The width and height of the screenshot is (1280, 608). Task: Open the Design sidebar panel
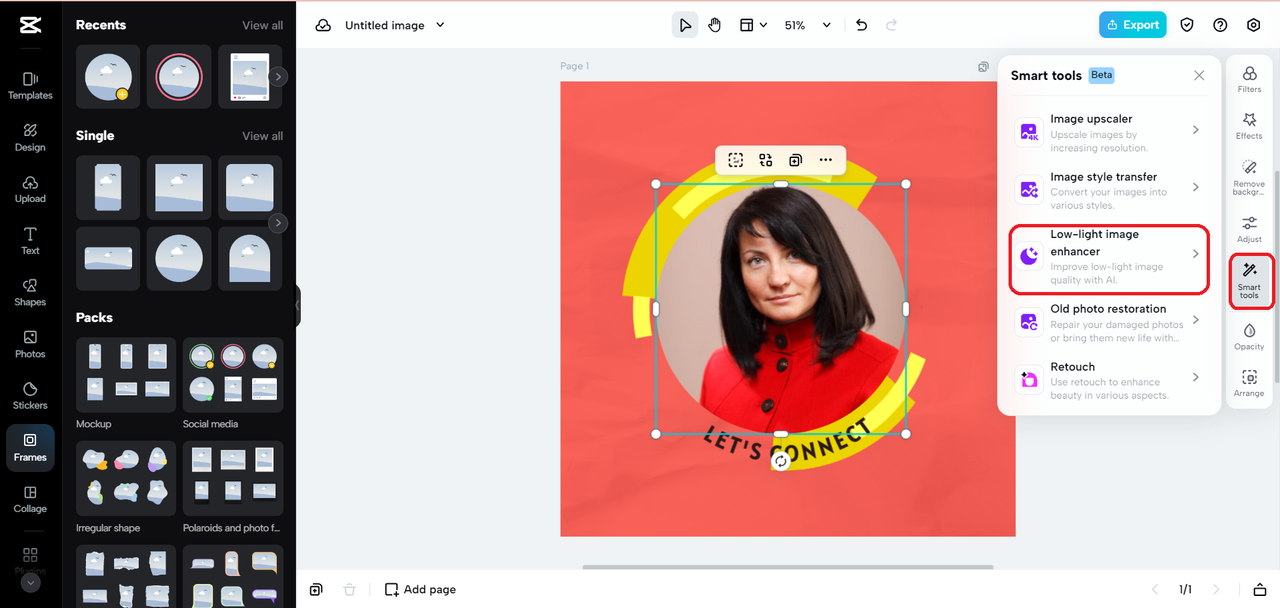pos(30,137)
